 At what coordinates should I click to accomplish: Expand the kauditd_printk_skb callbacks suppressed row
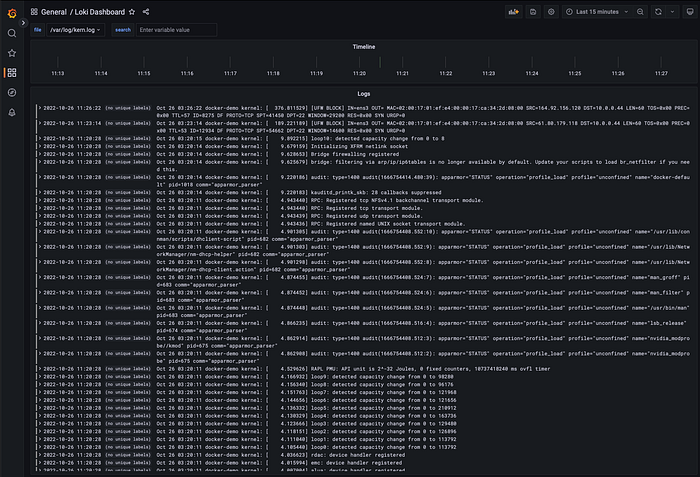click(40, 192)
